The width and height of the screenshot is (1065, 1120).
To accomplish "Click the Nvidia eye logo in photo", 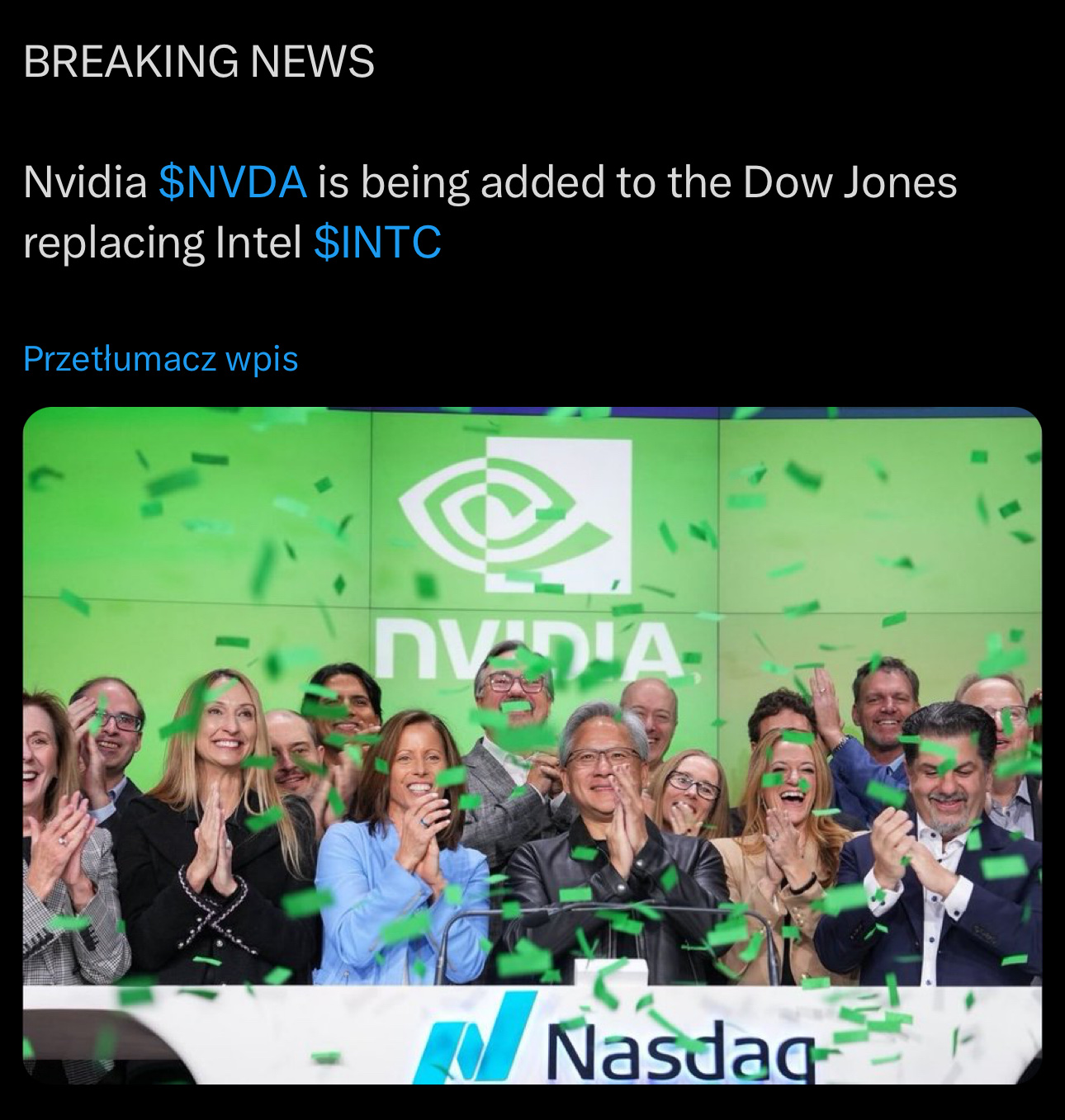I will 516,514.
